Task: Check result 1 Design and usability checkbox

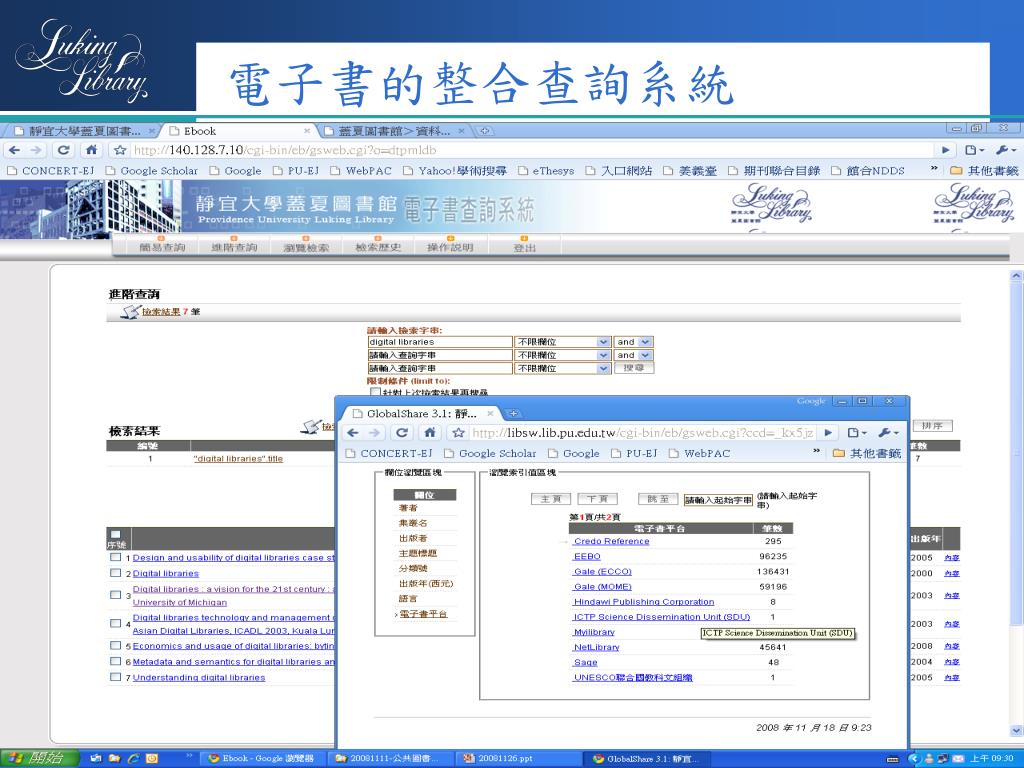Action: coord(116,557)
